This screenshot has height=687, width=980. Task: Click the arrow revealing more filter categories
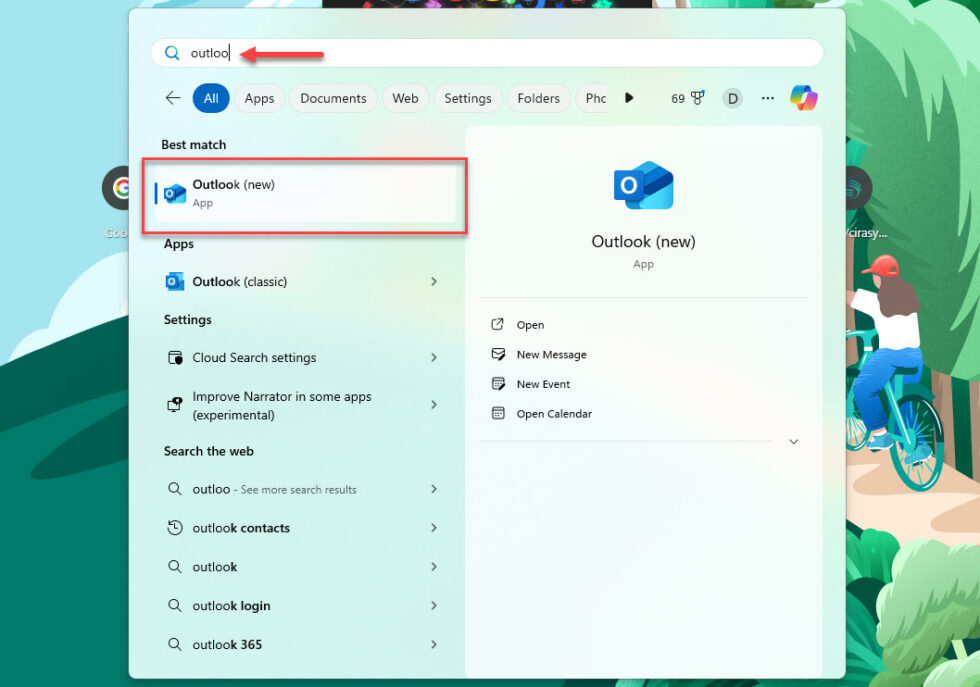click(x=629, y=97)
